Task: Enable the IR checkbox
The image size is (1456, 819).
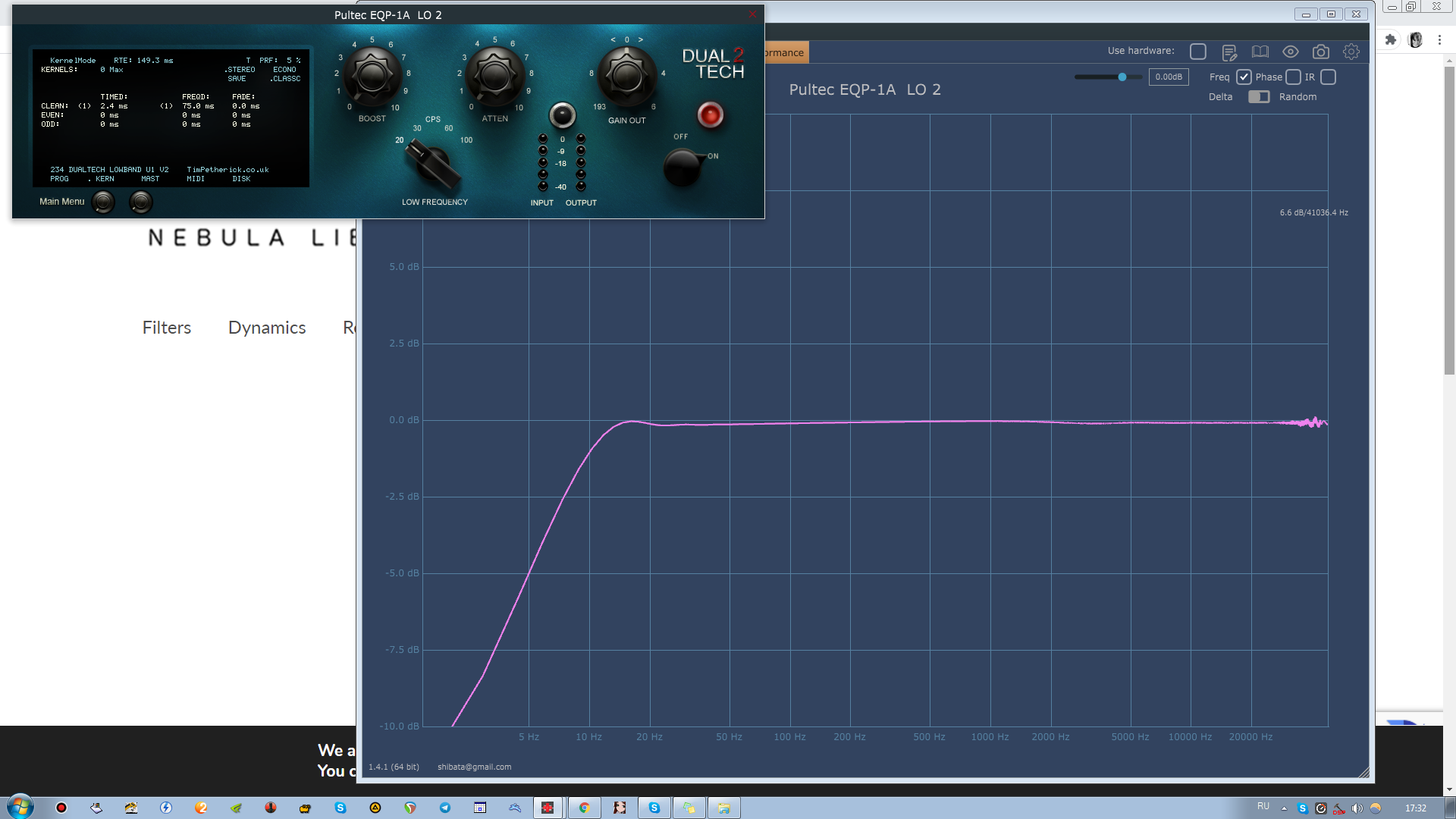Action: [x=1328, y=77]
